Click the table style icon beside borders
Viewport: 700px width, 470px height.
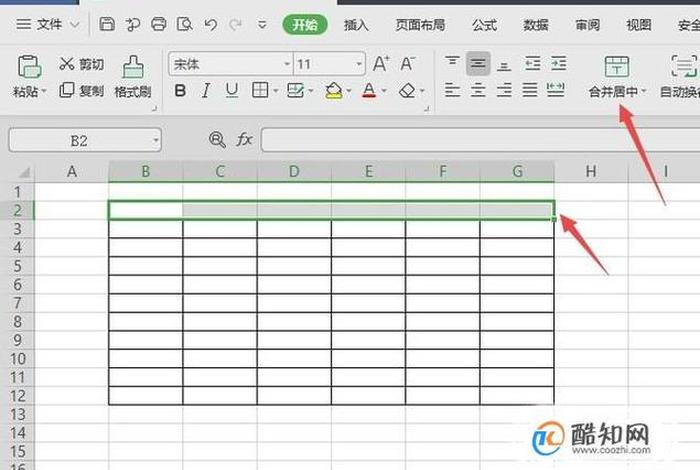click(296, 91)
